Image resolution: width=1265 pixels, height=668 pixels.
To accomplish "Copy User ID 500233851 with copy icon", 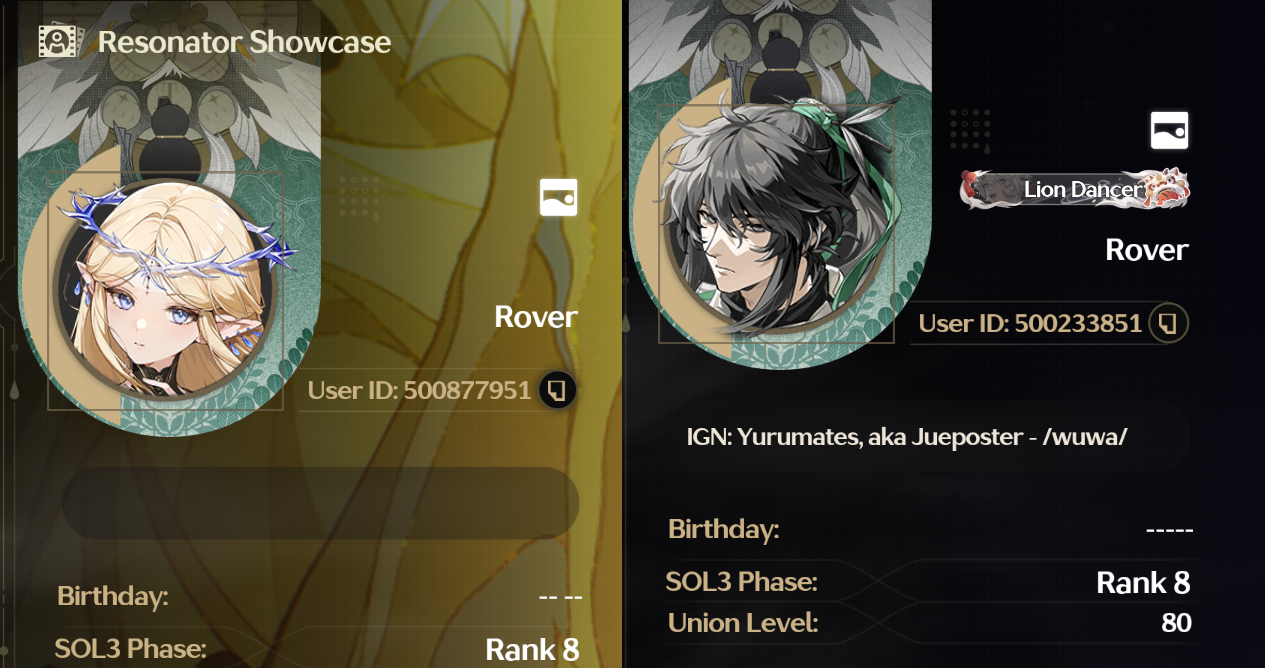I will [x=1169, y=323].
